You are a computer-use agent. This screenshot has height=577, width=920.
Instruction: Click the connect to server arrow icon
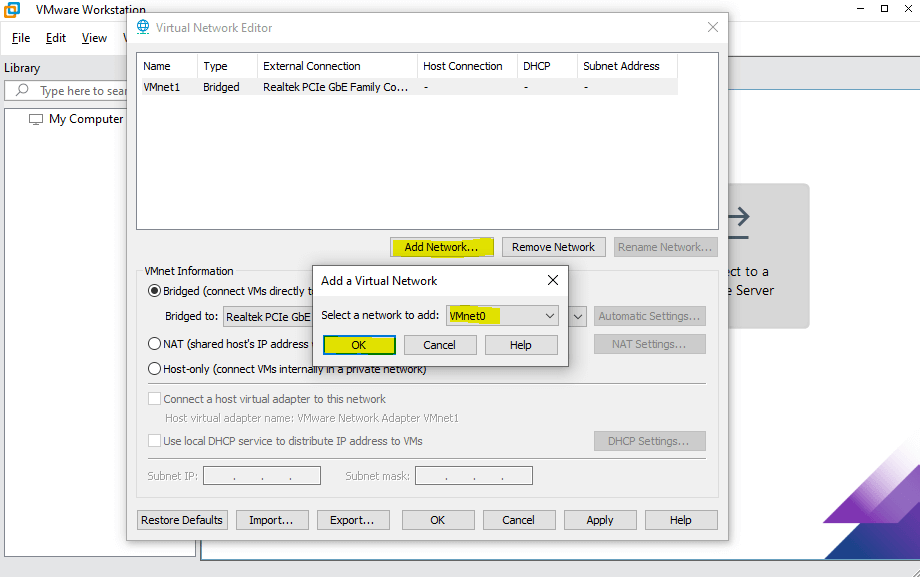tap(739, 222)
